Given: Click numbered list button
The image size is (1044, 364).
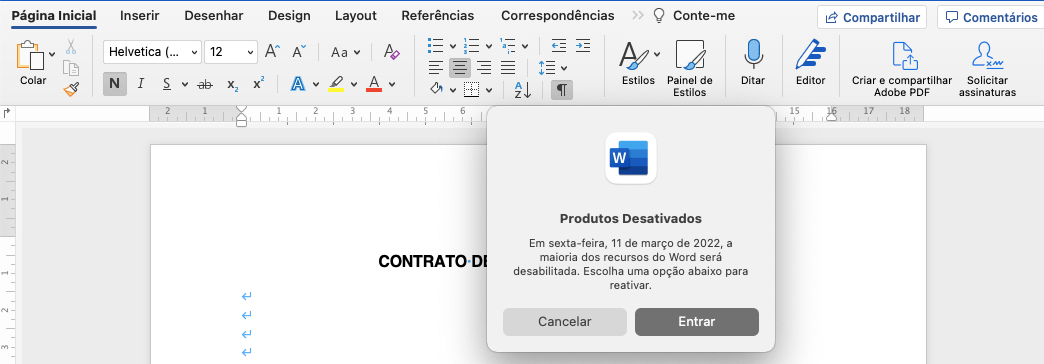Looking at the screenshot, I should [472, 46].
